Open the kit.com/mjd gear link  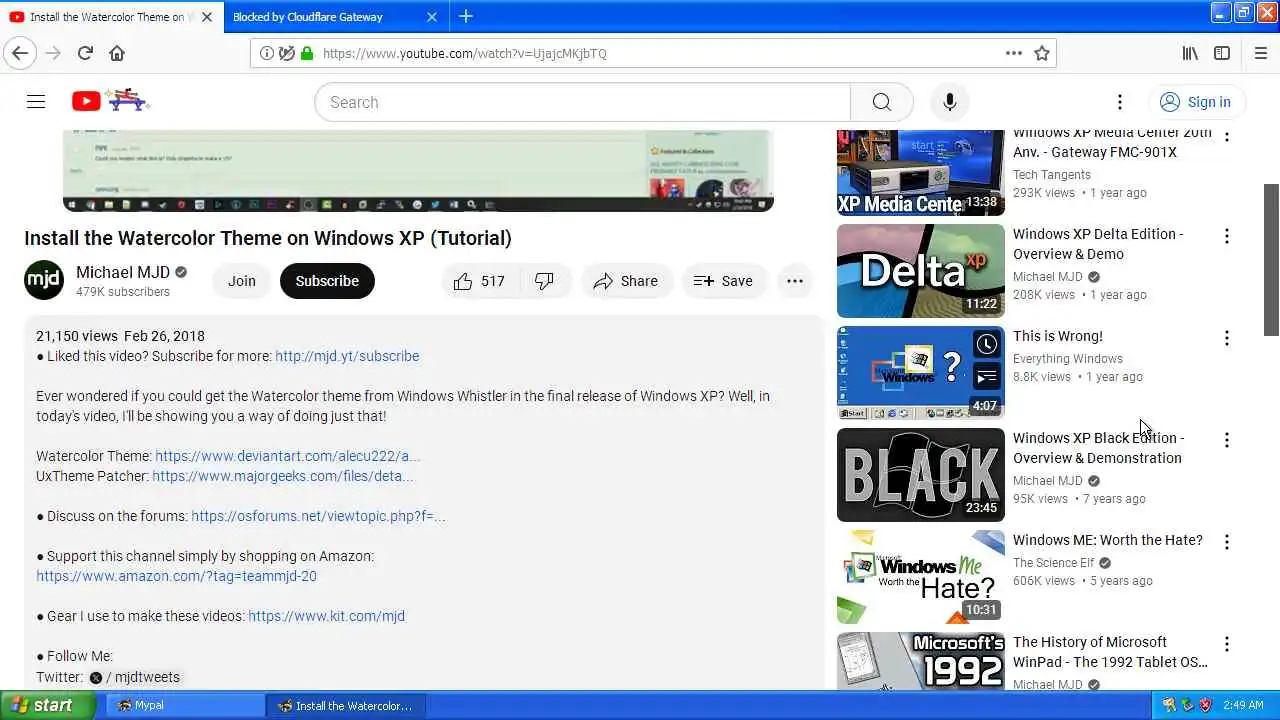327,616
